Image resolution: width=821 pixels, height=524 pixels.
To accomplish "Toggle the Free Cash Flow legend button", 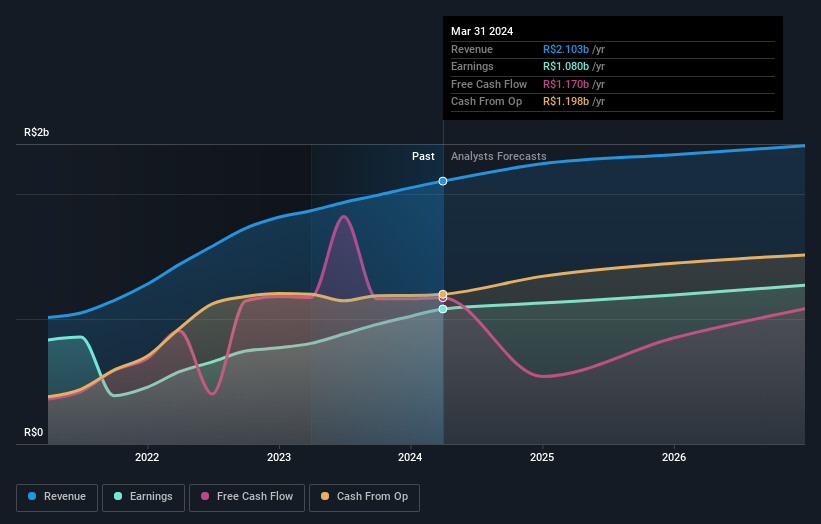I will click(247, 497).
